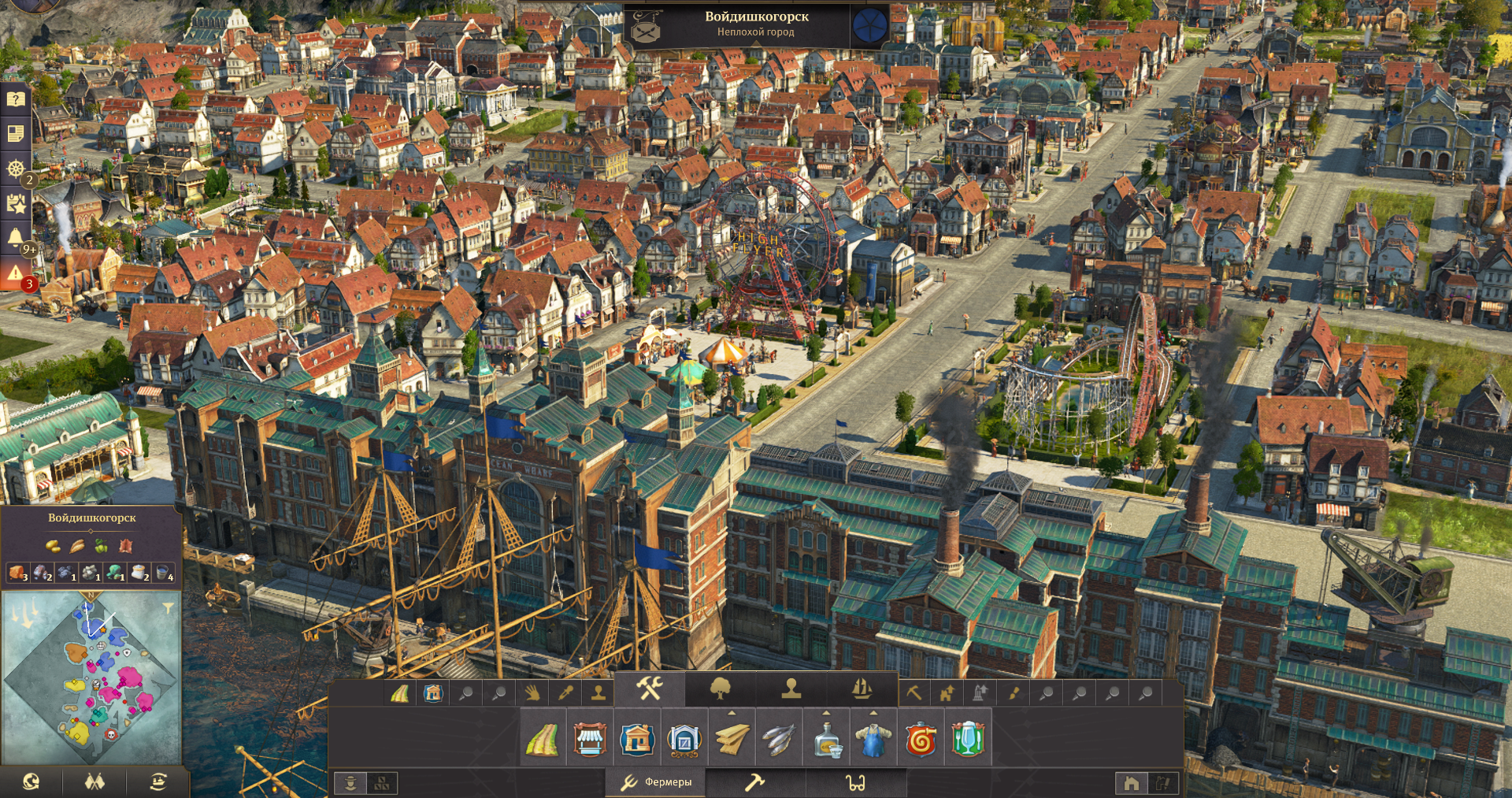Expand the schnapps production chain arrow

826,713
